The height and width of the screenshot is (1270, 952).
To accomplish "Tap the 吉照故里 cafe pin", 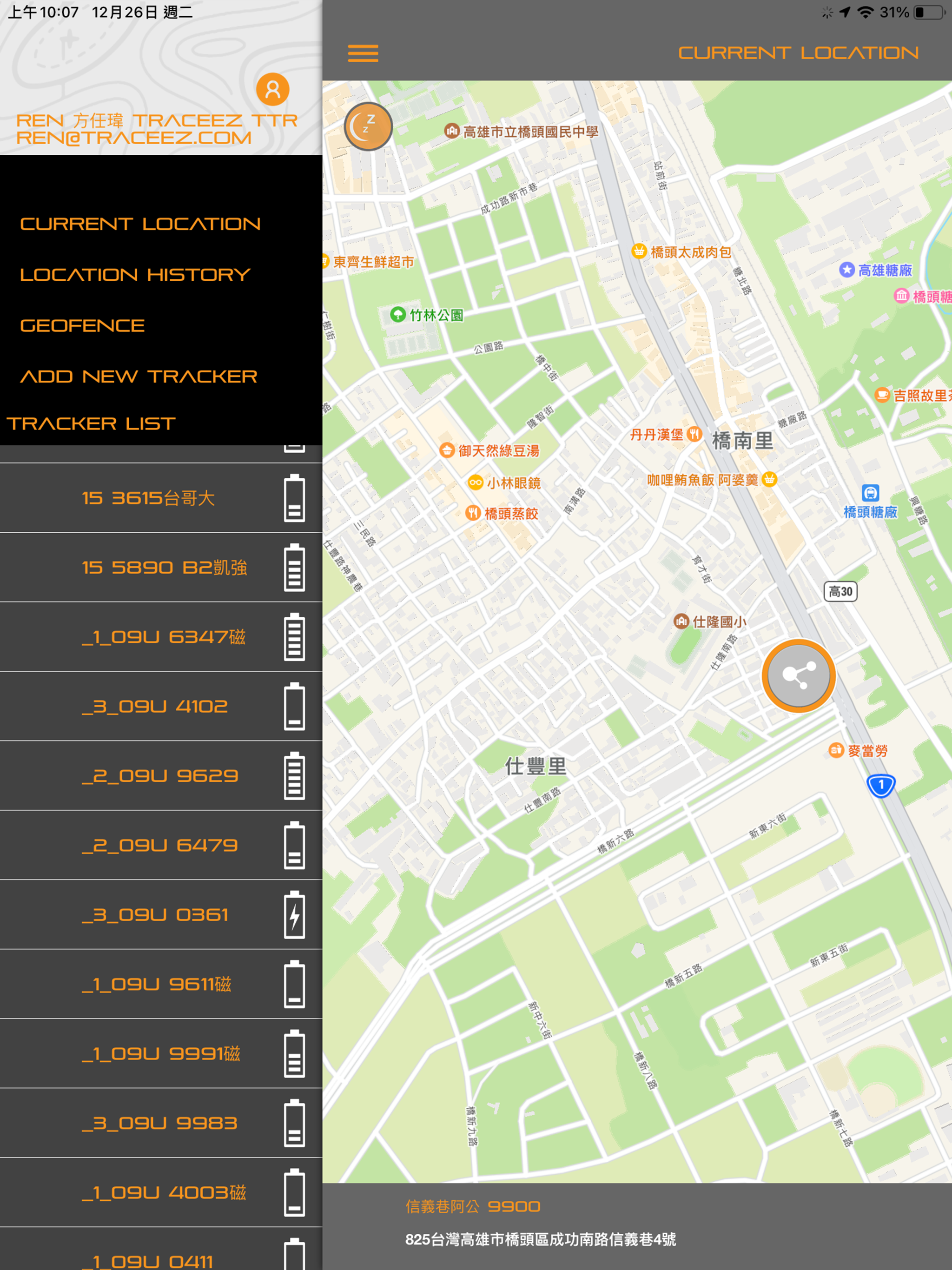I will 882,395.
